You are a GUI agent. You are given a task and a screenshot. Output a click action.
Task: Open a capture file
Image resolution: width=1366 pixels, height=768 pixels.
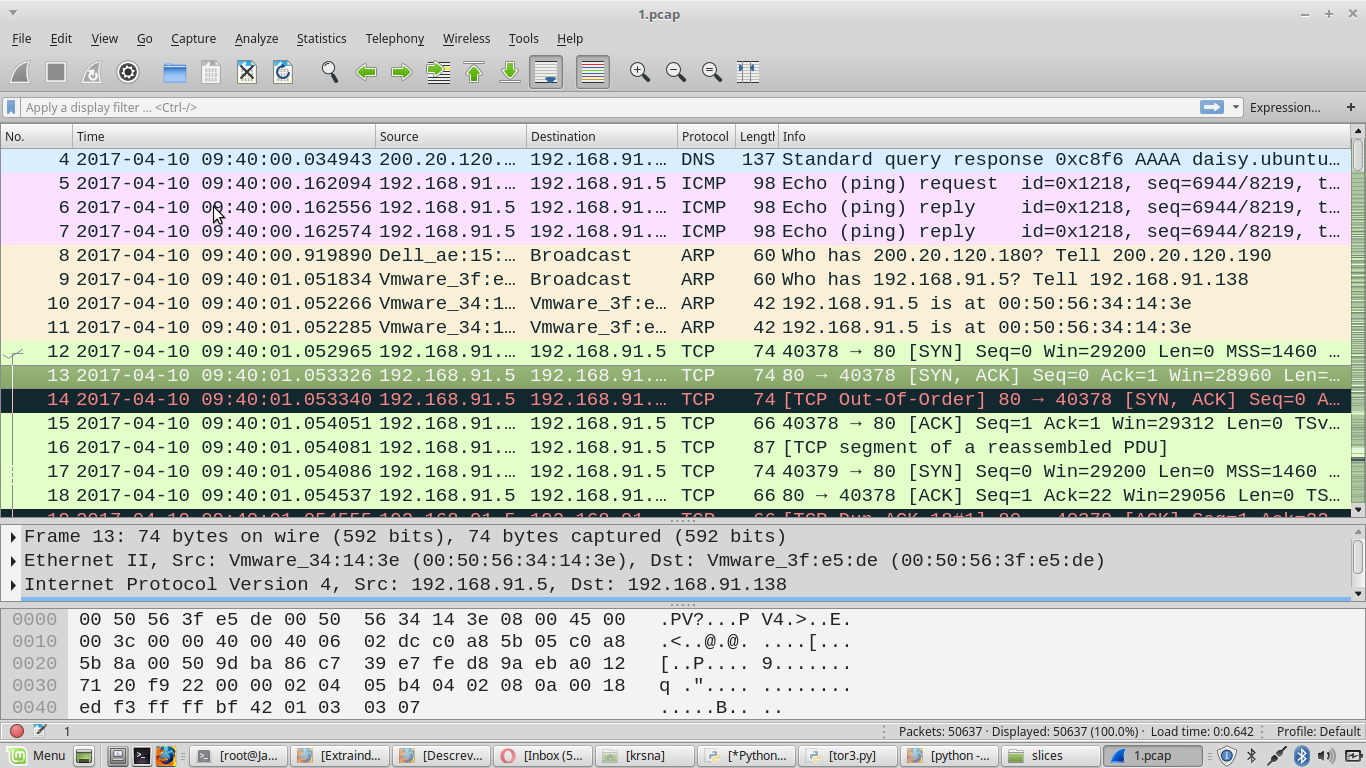coord(174,71)
